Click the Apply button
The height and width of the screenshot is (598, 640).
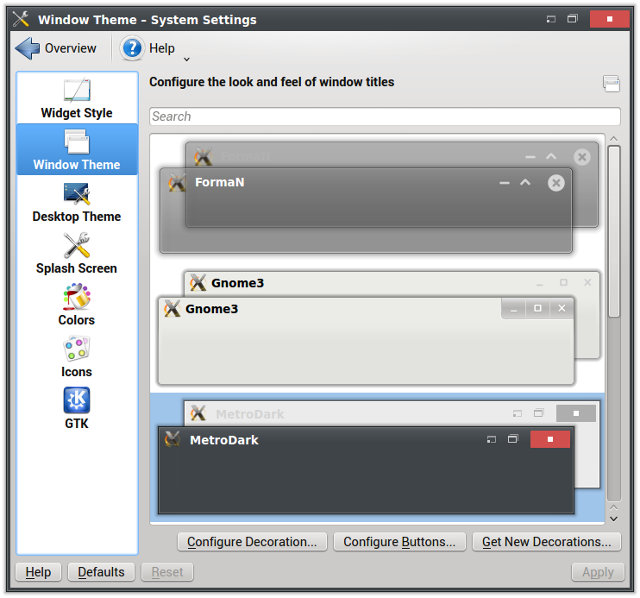598,572
